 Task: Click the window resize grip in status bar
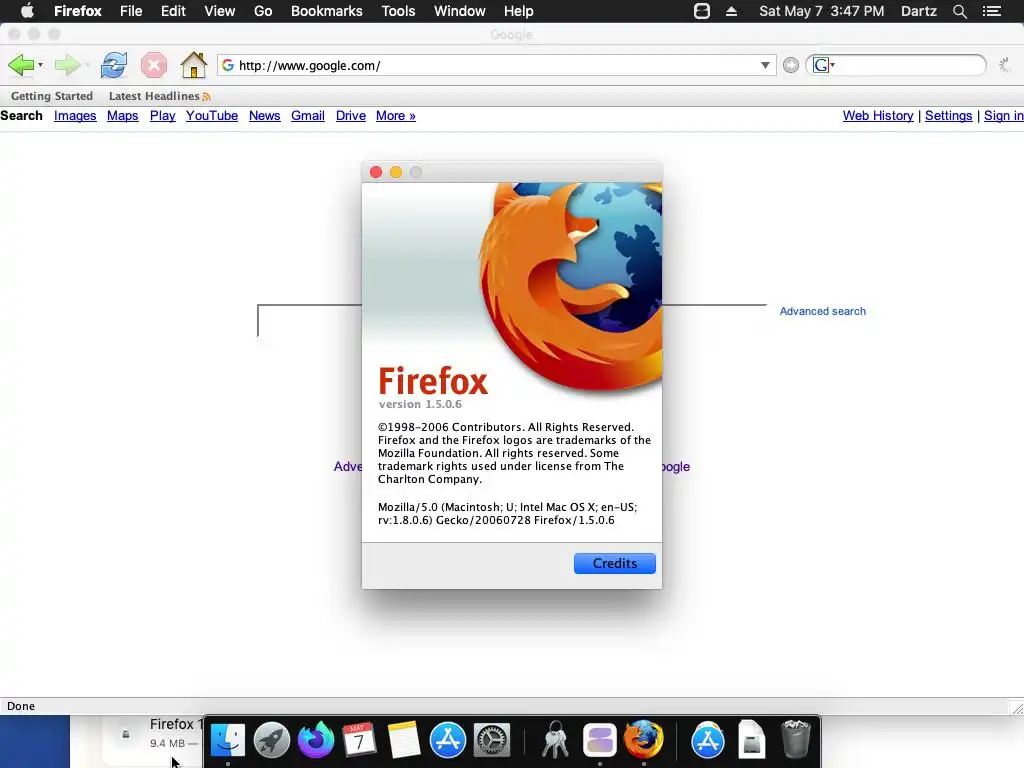point(1017,708)
